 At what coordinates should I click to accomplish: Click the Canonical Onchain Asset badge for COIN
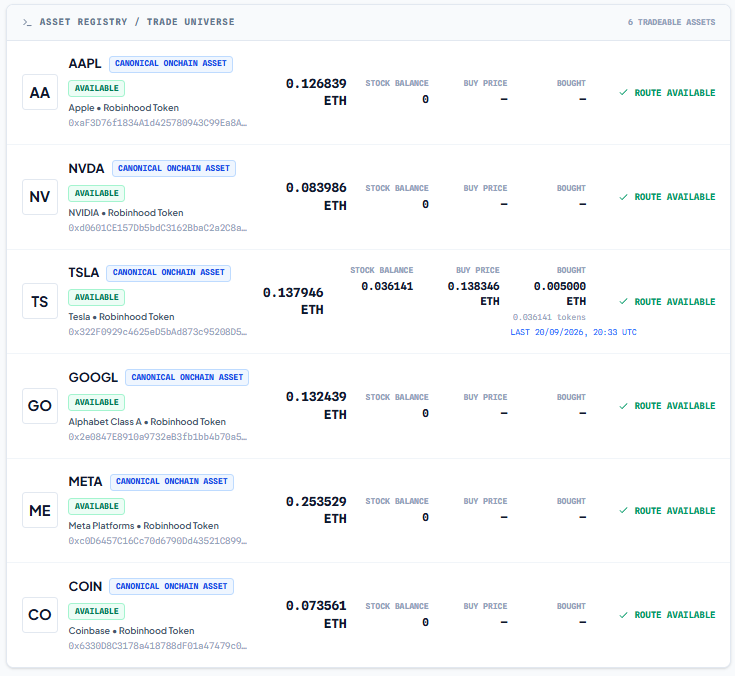pyautogui.click(x=172, y=586)
